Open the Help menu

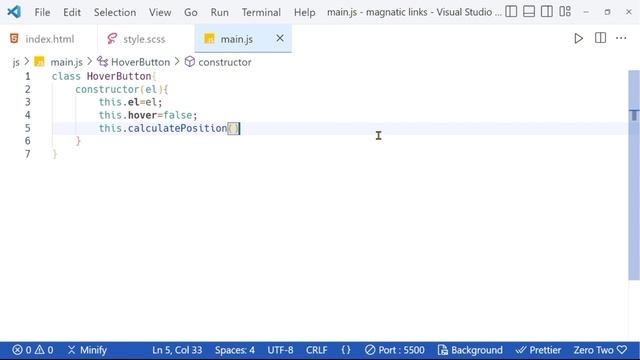[x=304, y=12]
